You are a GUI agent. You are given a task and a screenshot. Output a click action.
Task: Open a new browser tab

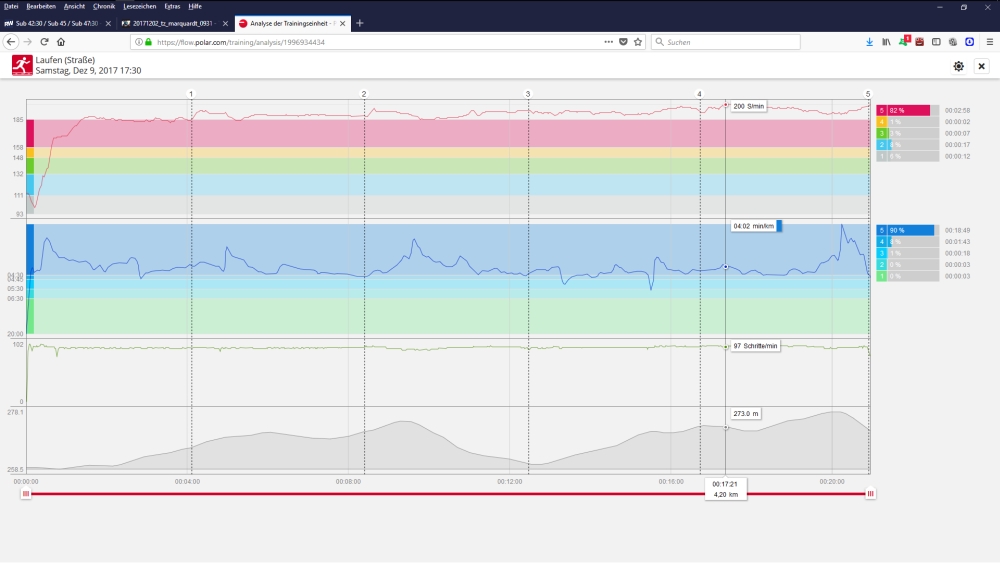pyautogui.click(x=360, y=23)
